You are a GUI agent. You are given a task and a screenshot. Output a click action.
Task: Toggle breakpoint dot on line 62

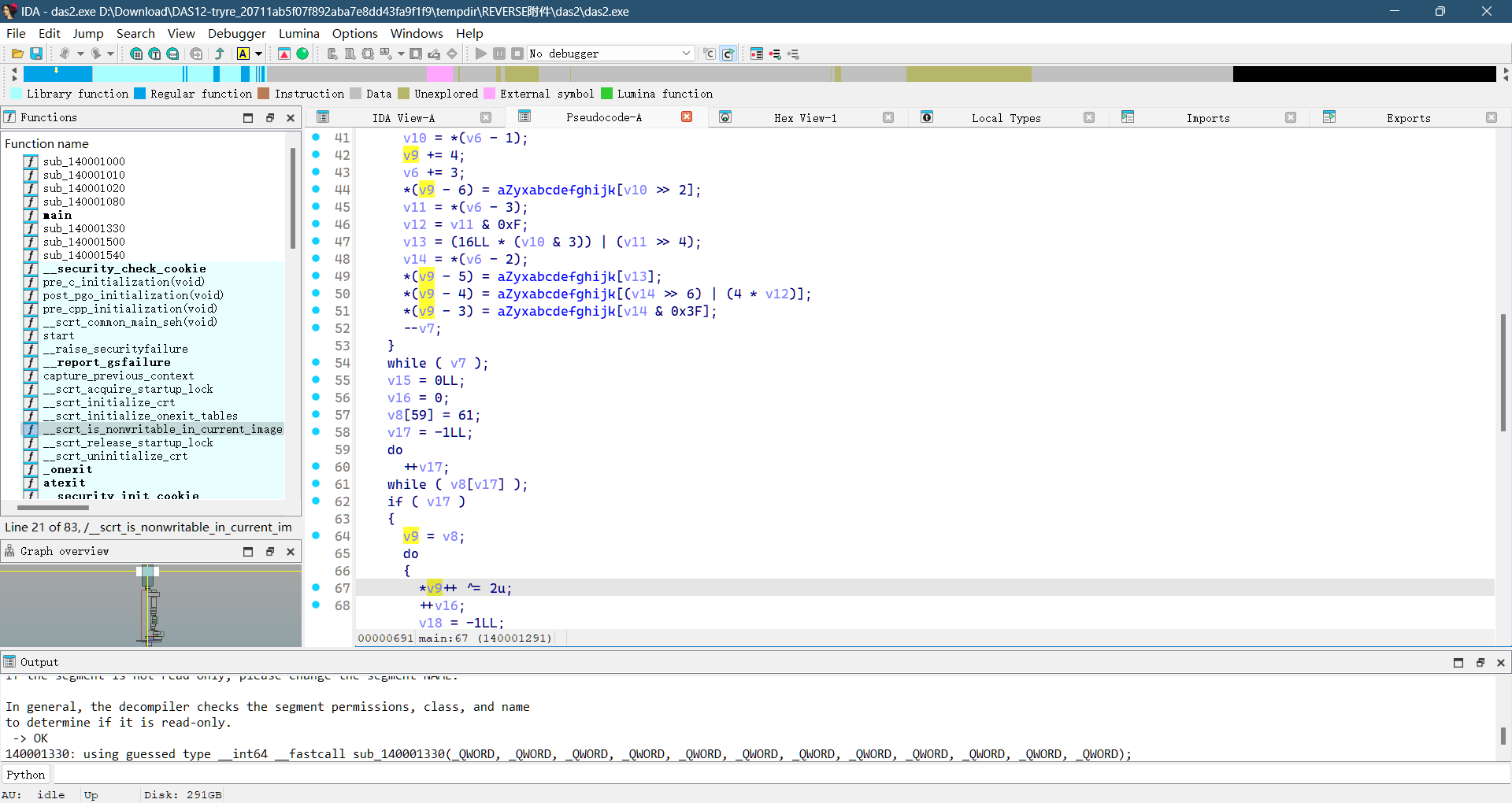[x=316, y=501]
